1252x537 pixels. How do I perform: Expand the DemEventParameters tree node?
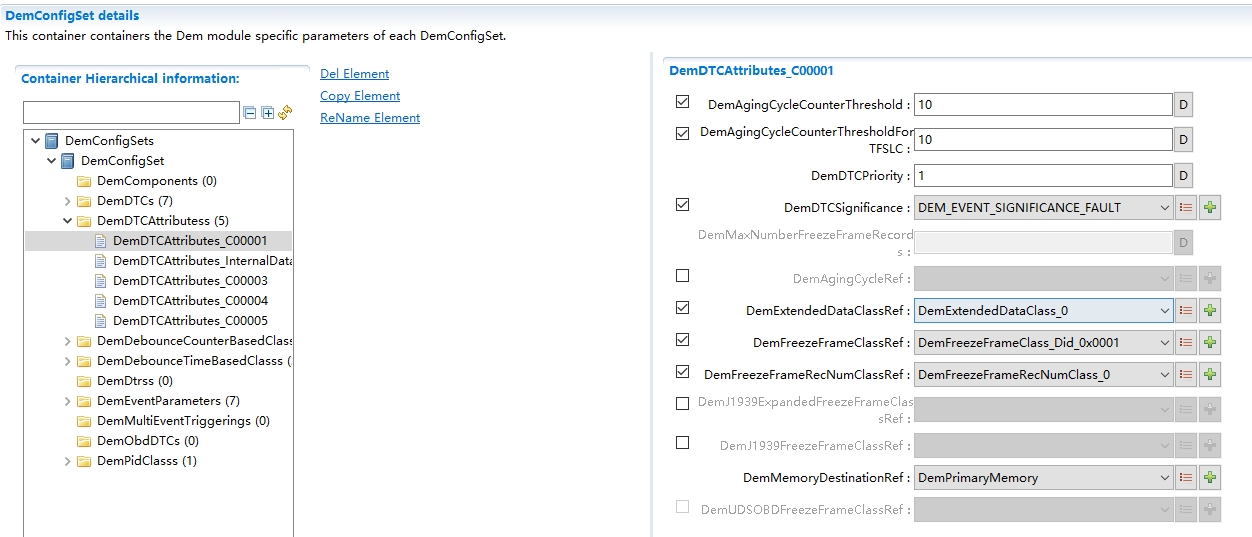click(x=68, y=401)
